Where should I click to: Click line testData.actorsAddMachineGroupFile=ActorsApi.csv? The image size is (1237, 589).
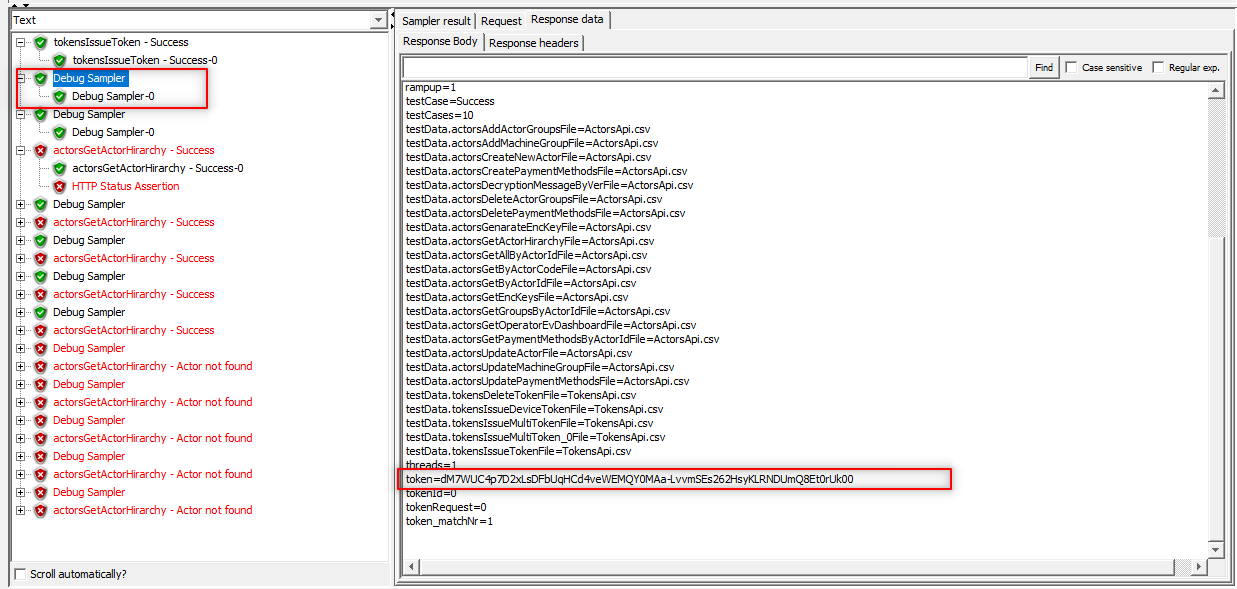click(531, 143)
